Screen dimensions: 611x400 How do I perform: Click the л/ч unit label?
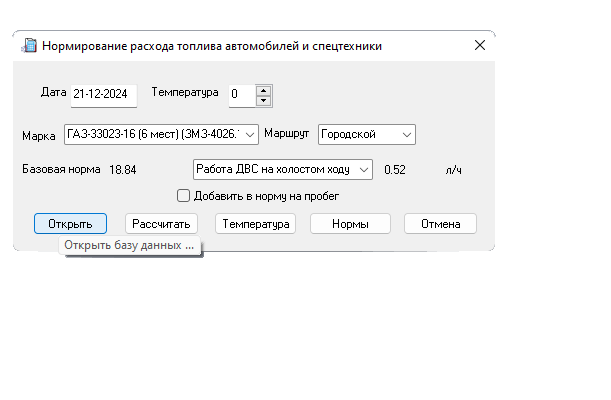(x=454, y=170)
